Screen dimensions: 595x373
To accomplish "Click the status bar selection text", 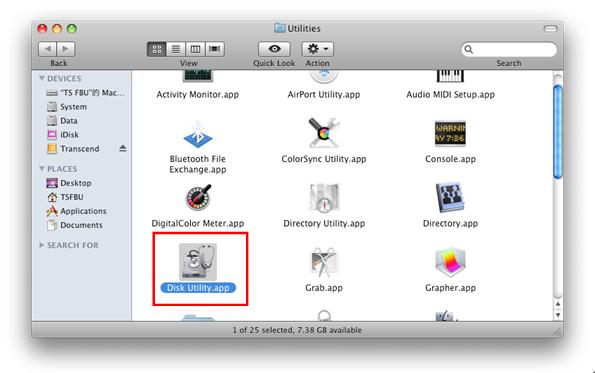I will pos(297,330).
